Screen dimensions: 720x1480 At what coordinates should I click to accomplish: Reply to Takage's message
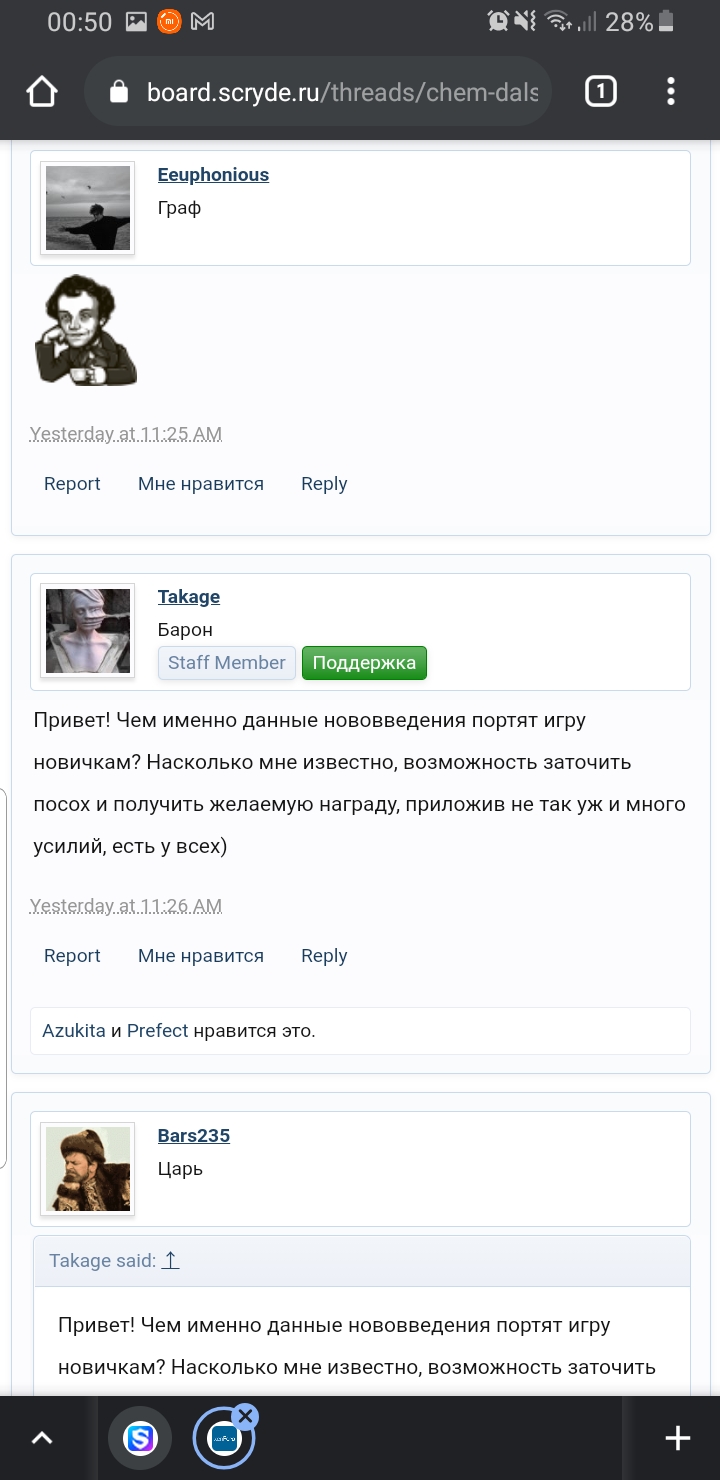(x=323, y=955)
